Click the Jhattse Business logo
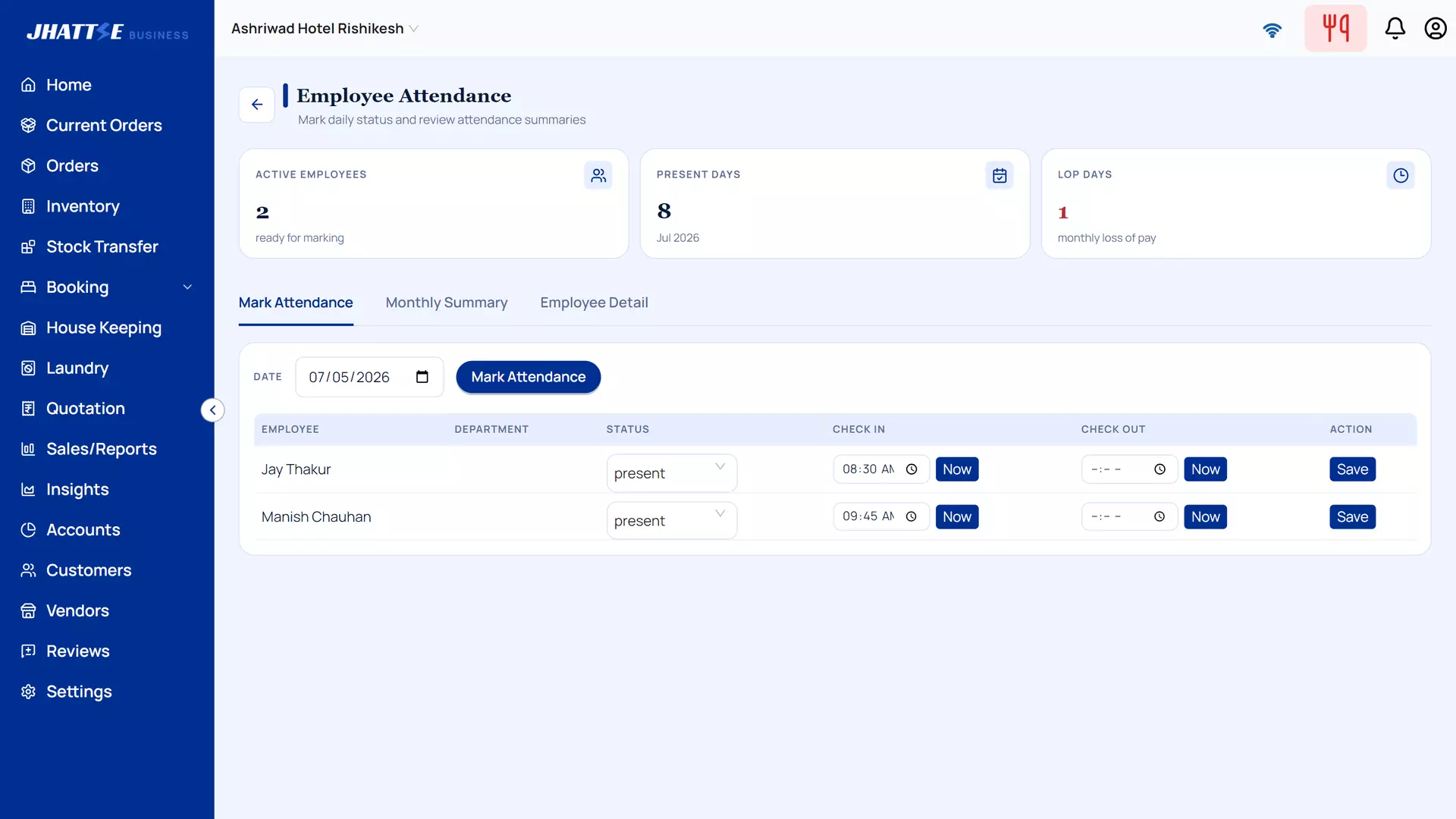1456x819 pixels. (x=108, y=32)
